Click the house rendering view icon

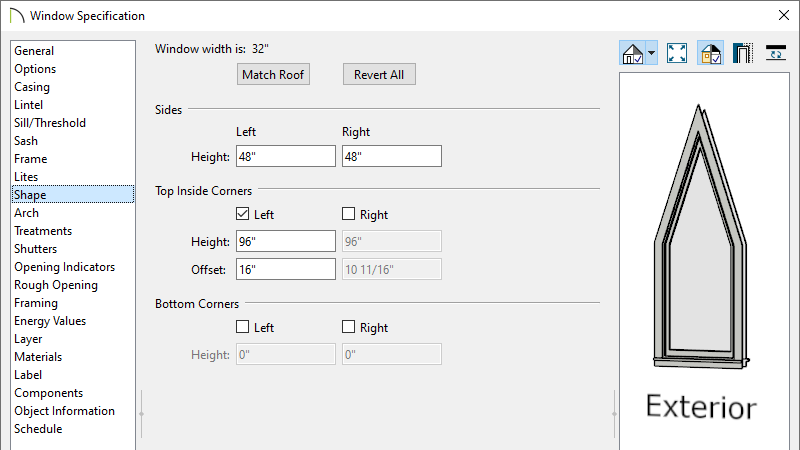click(x=633, y=53)
